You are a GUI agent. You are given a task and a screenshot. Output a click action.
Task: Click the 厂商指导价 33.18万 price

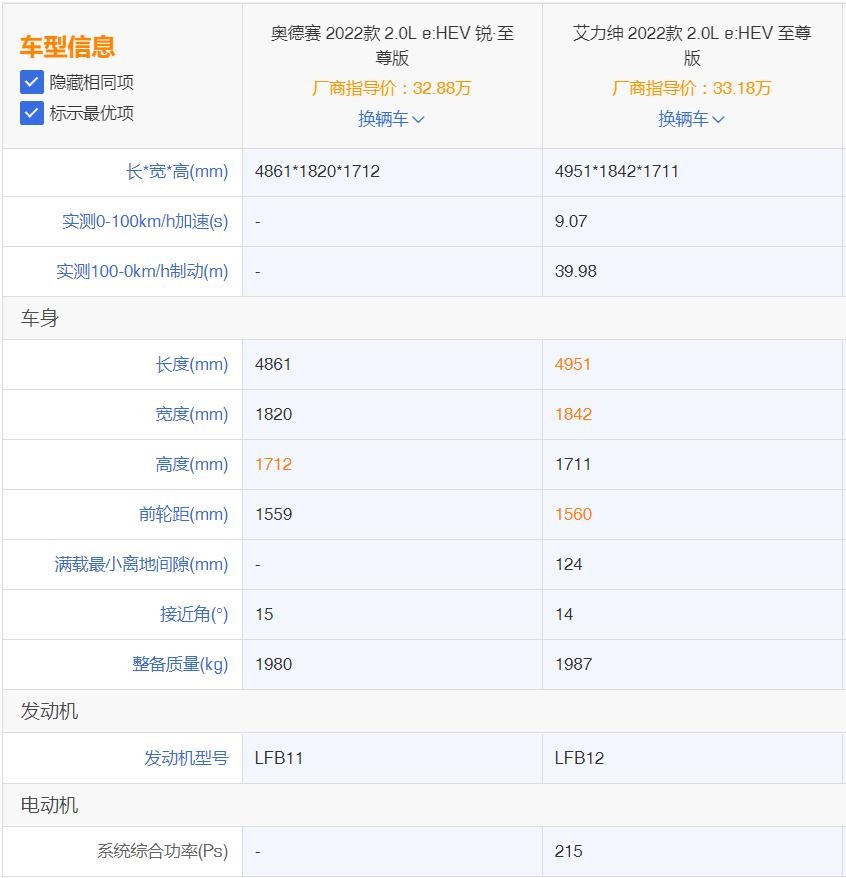tap(691, 88)
